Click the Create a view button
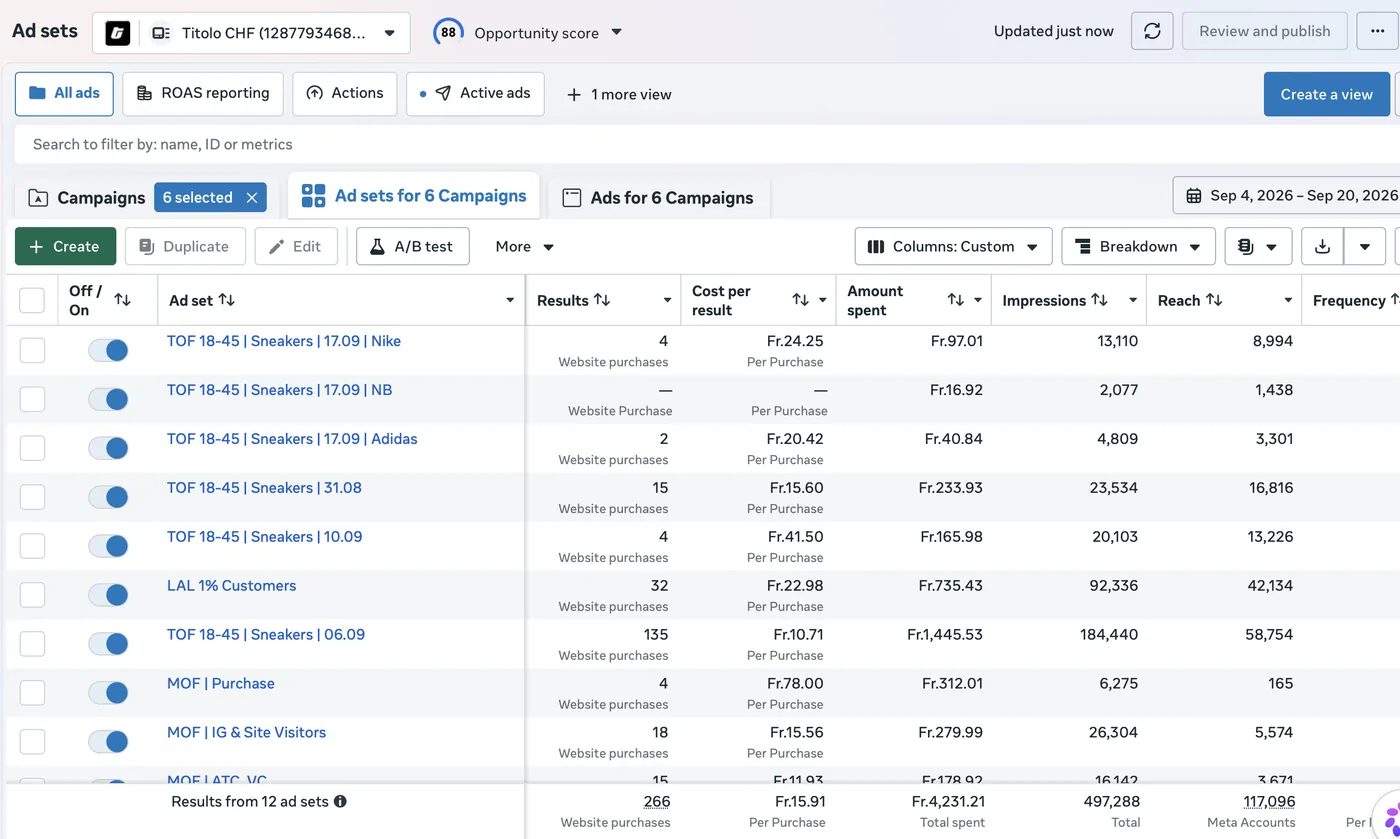The image size is (1400, 839). pyautogui.click(x=1326, y=94)
